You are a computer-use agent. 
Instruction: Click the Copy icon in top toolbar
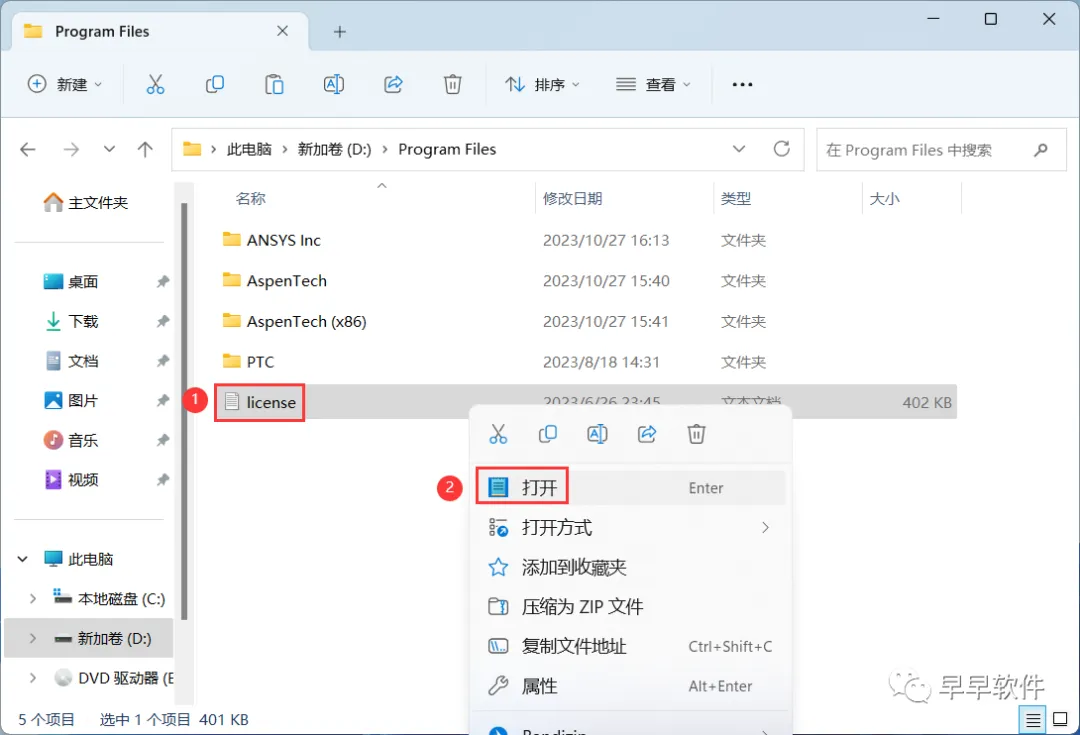pos(215,84)
